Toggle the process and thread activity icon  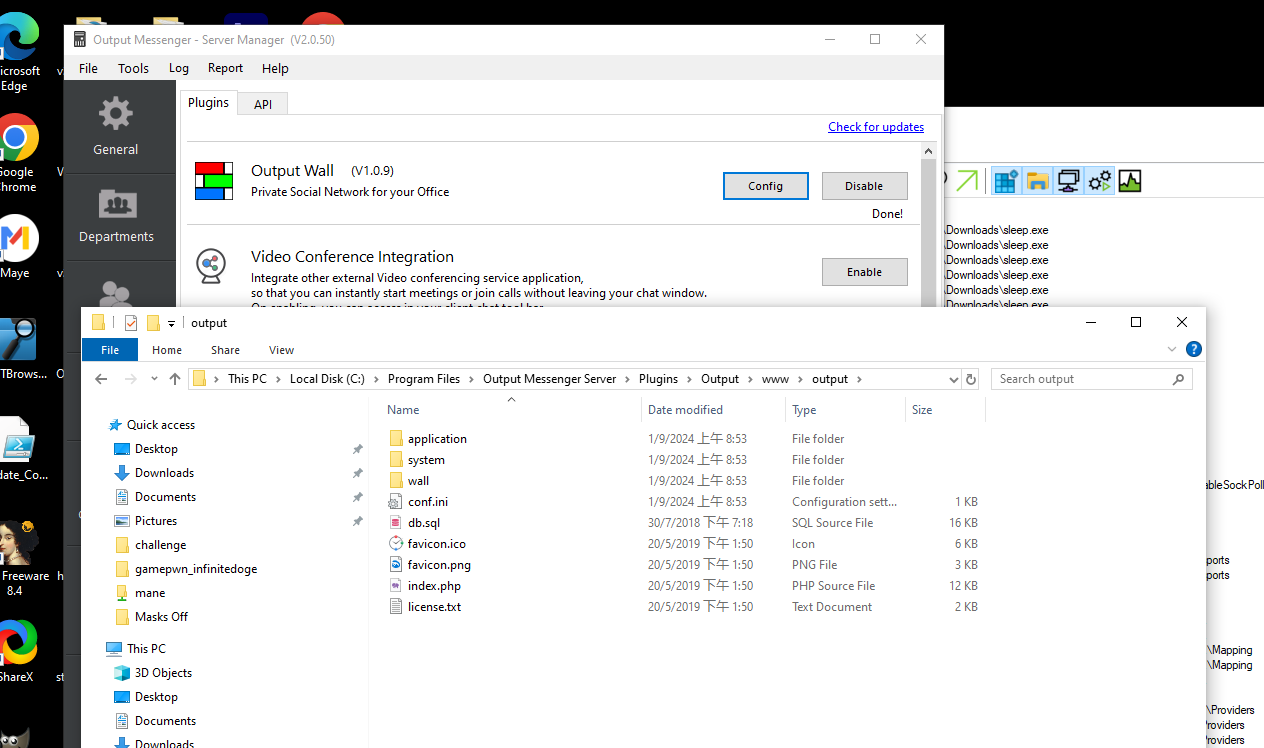[1099, 181]
